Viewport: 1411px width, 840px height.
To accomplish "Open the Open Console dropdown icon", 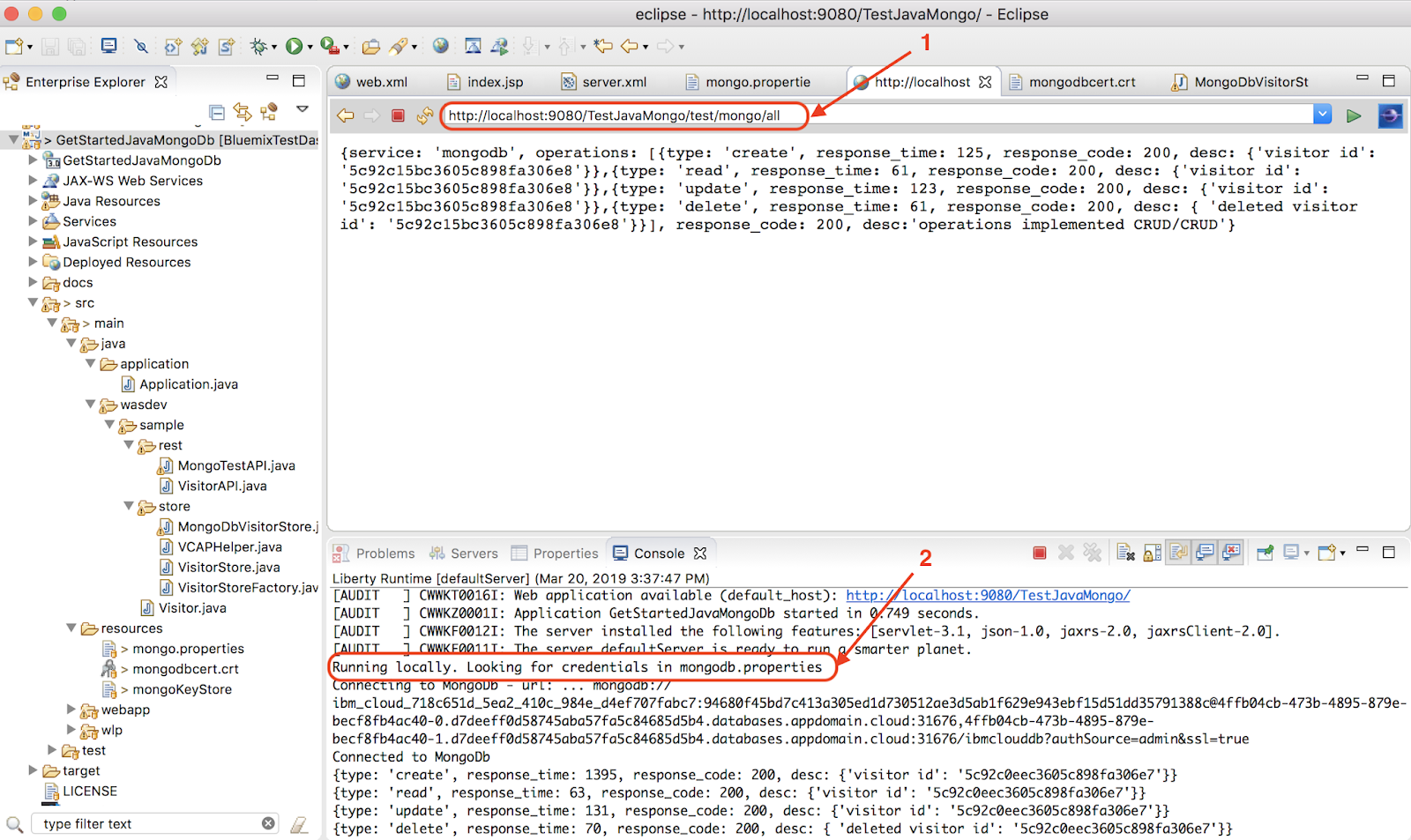I will pyautogui.click(x=1328, y=553).
